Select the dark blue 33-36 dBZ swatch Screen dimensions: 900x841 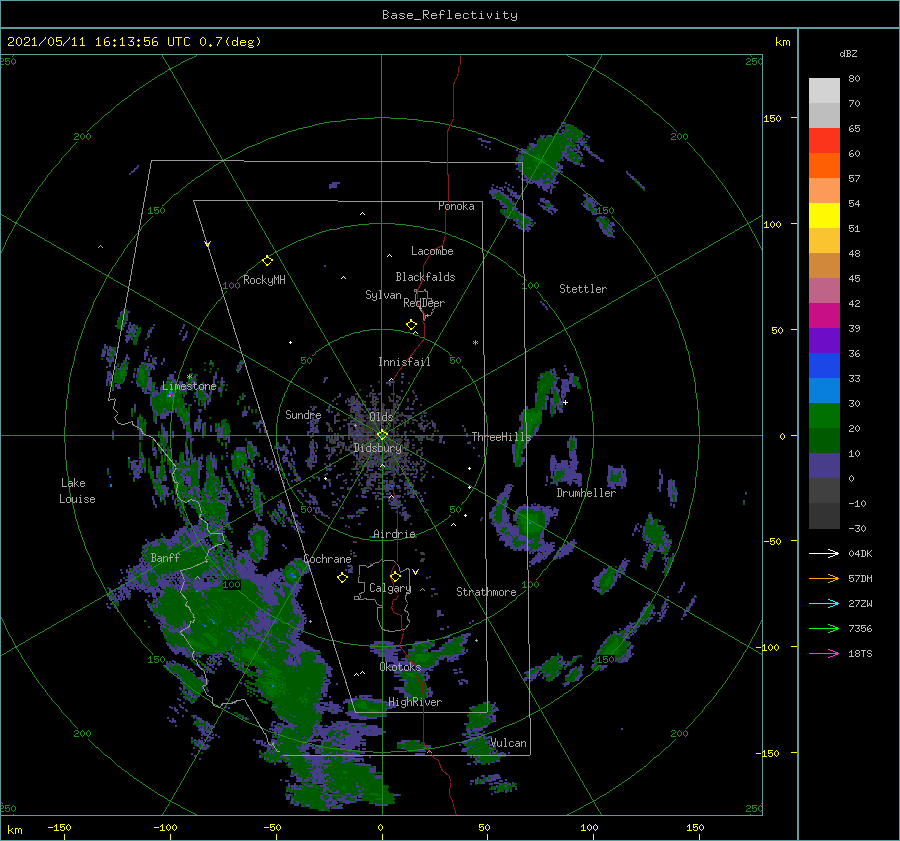click(824, 366)
